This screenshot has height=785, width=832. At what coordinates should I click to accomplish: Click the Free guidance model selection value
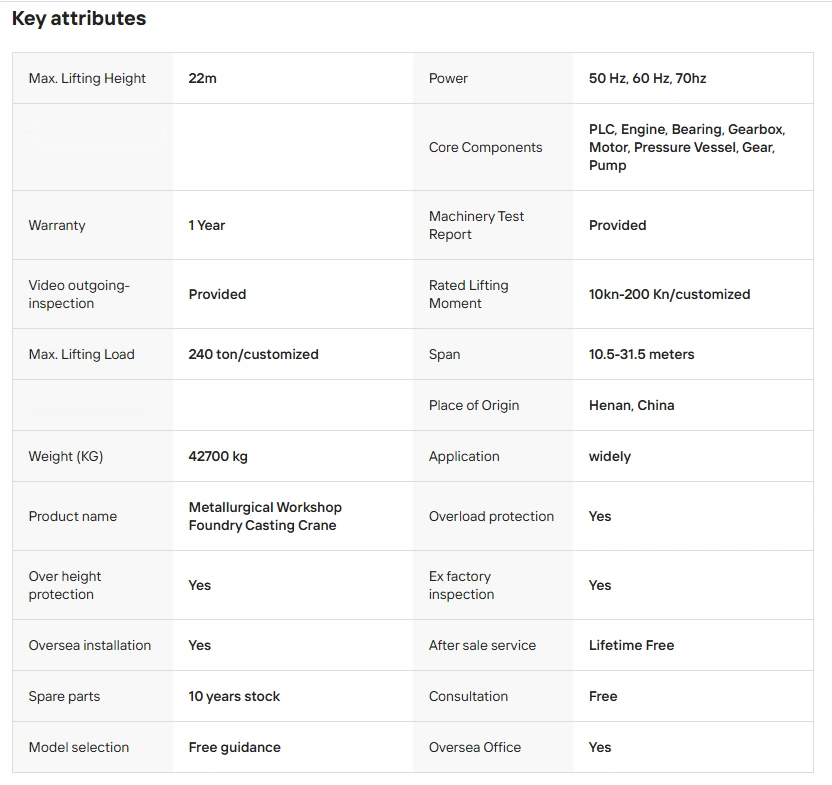234,747
